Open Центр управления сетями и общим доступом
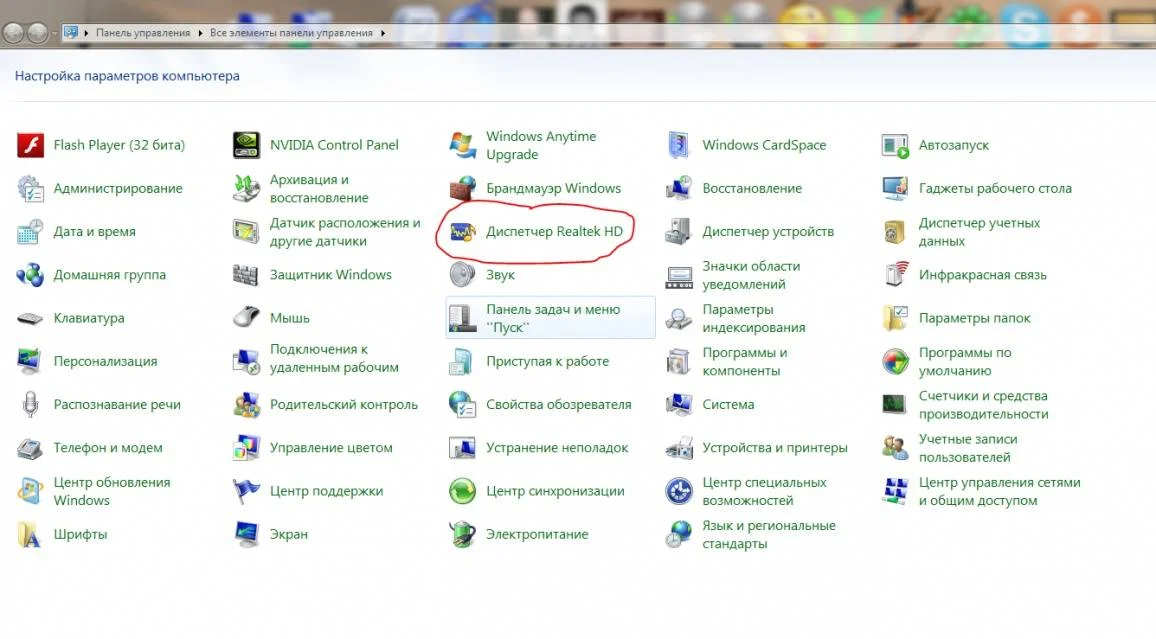The width and height of the screenshot is (1156, 639). (1000, 492)
